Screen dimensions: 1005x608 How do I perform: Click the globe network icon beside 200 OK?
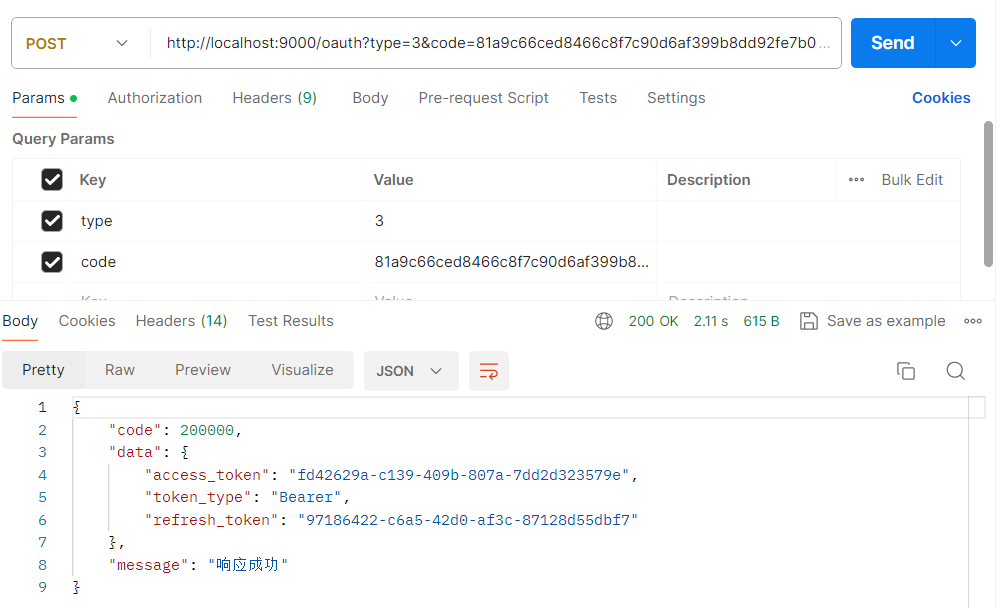(x=604, y=321)
